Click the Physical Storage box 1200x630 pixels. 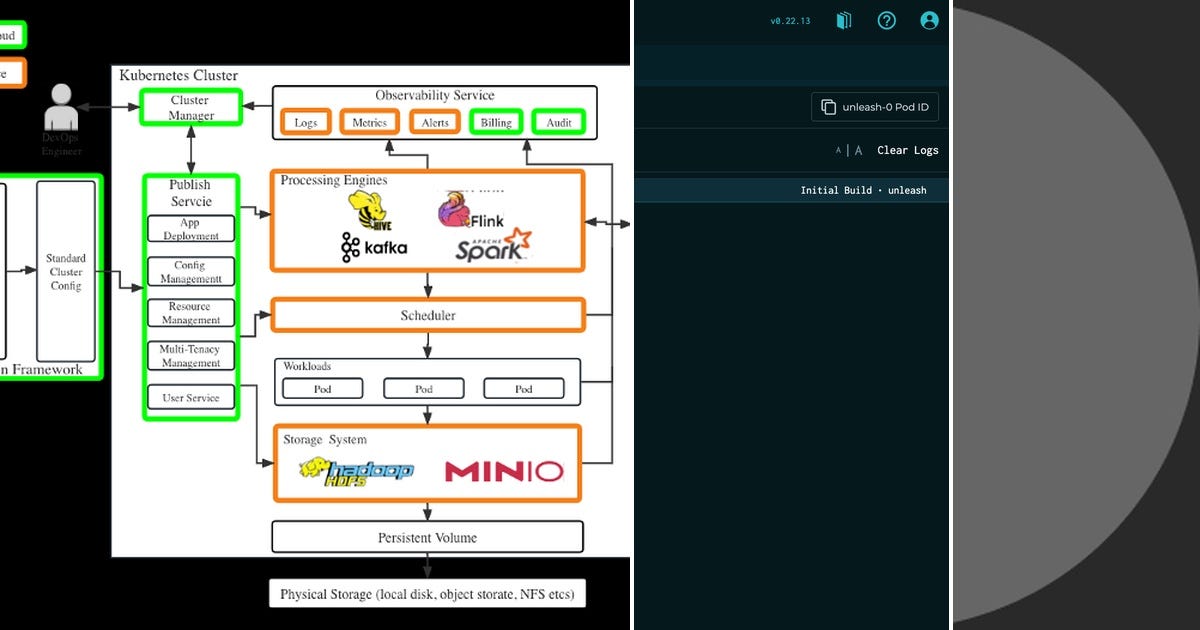pos(427,594)
